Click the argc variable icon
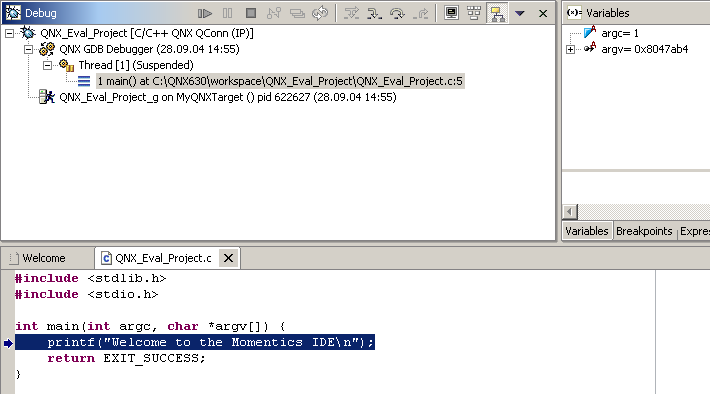710x394 pixels. 590,32
